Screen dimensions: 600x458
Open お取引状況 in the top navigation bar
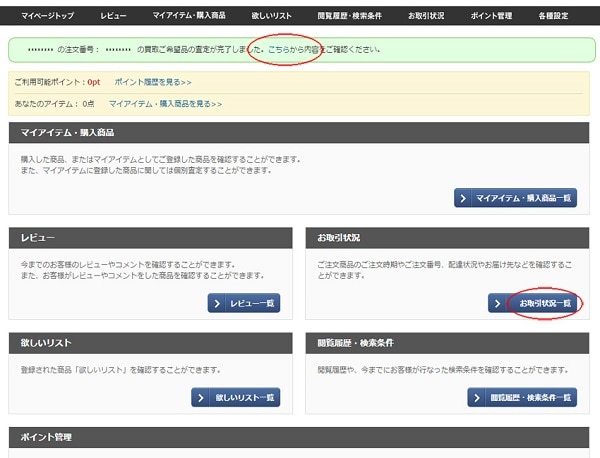click(x=426, y=16)
